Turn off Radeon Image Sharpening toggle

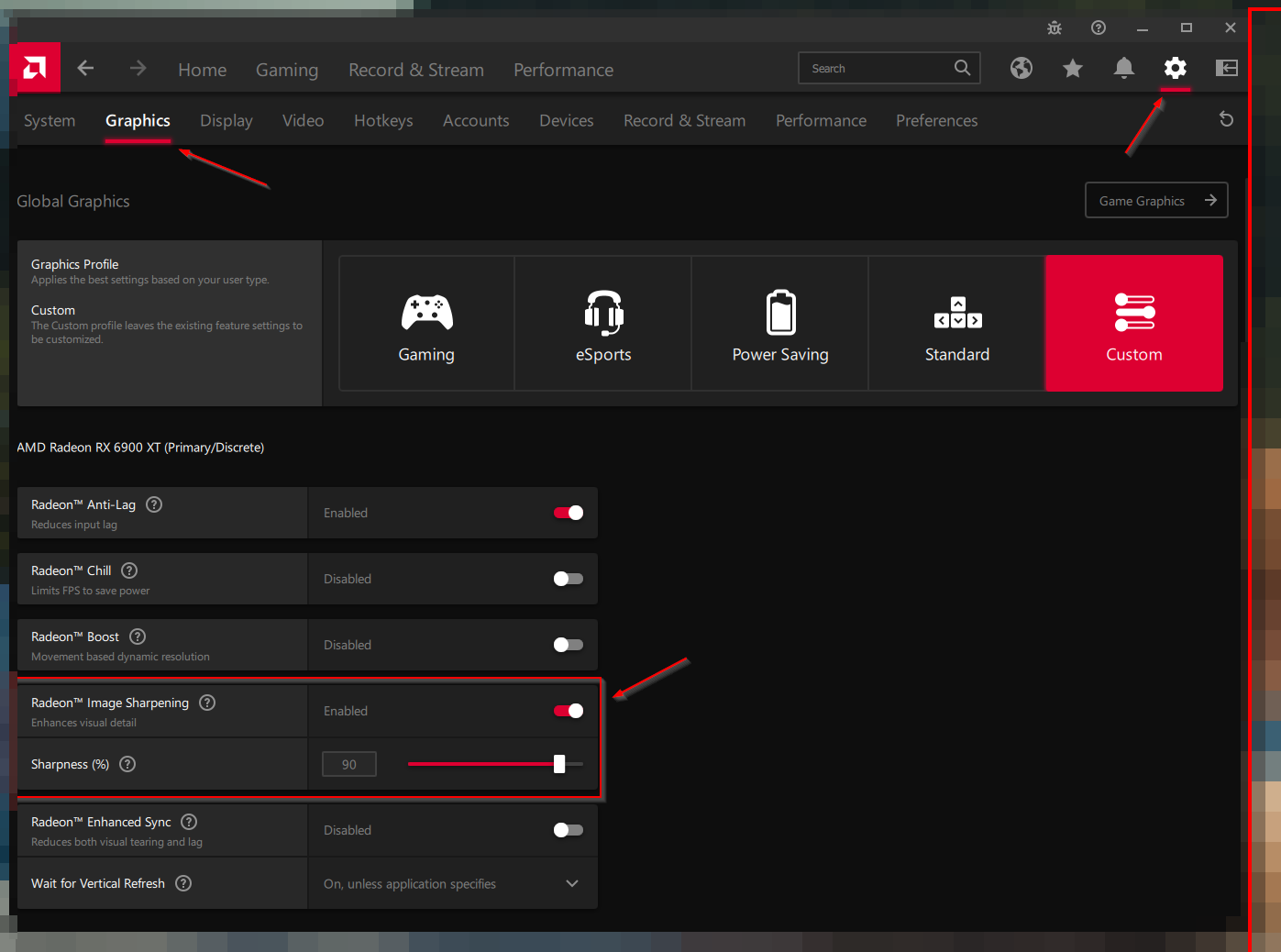point(569,711)
